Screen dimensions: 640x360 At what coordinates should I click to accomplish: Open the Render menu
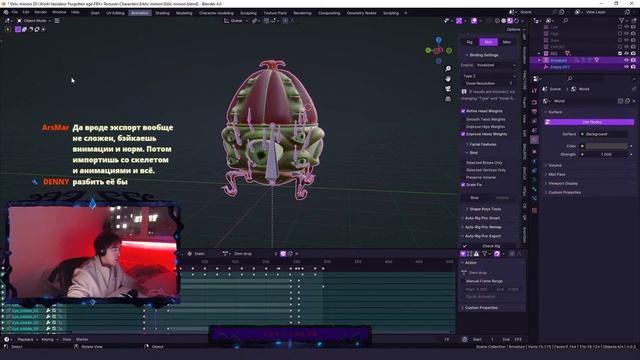[x=40, y=12]
